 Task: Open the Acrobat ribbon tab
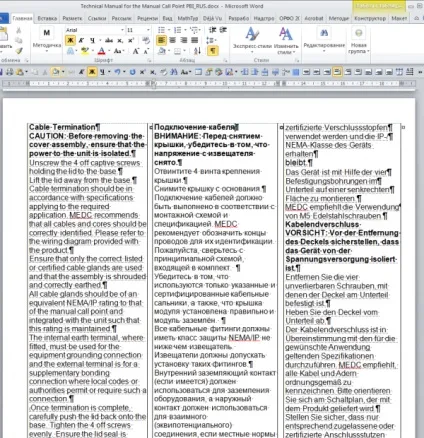click(314, 18)
